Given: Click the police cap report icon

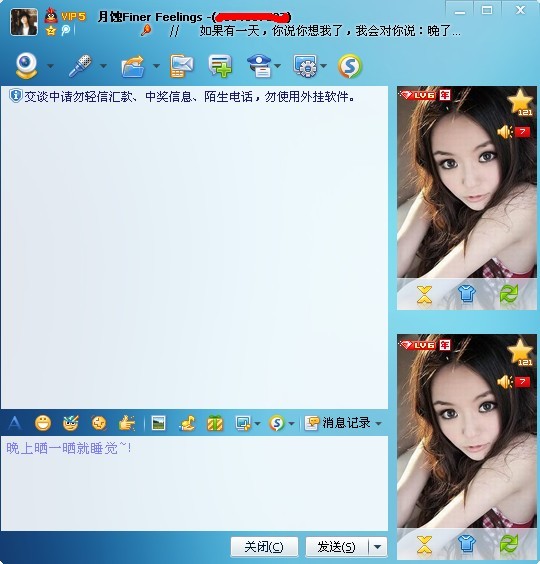Looking at the screenshot, I should [x=259, y=66].
